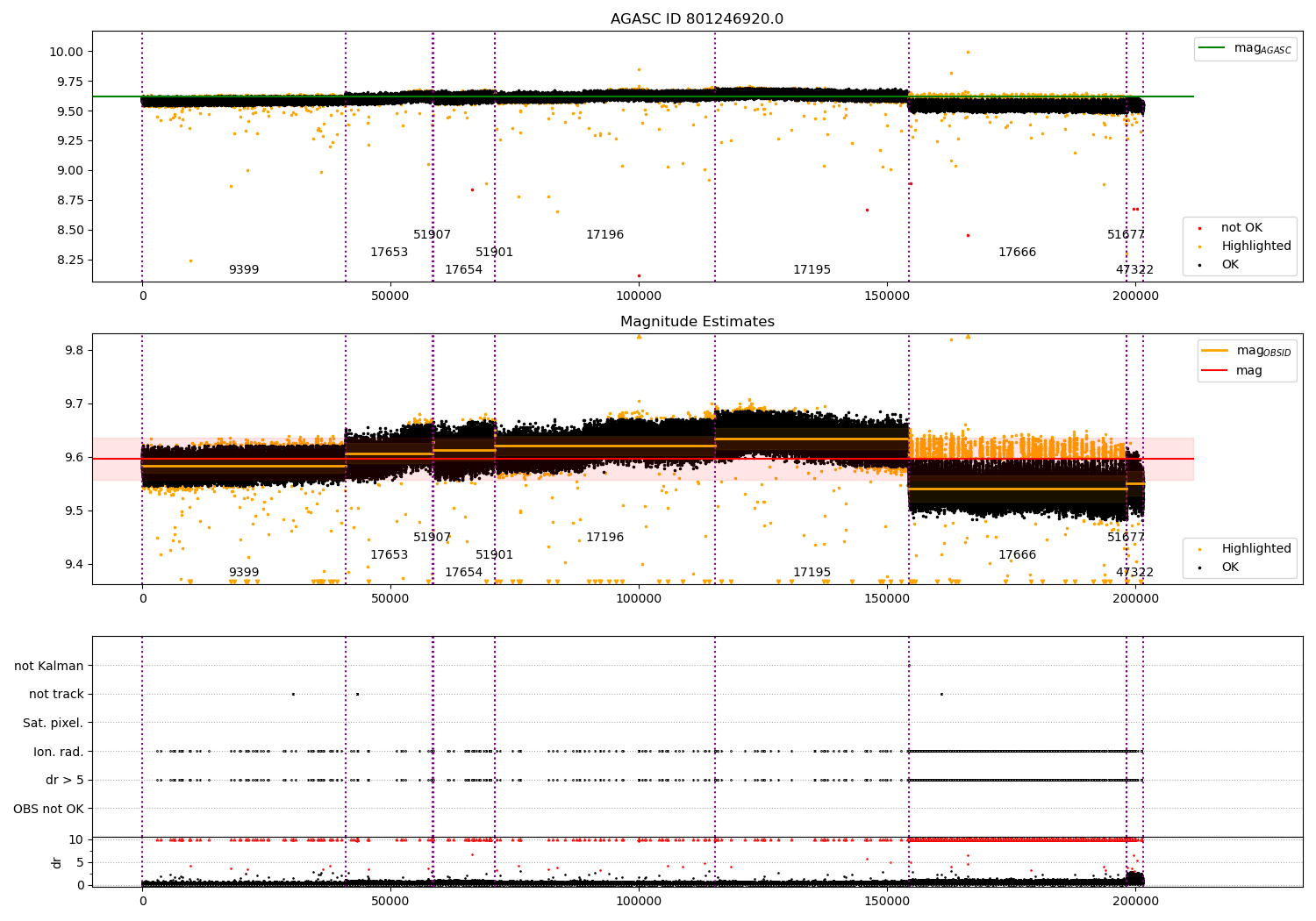Click the 'Ion. rad.' axis label
Screen dimensions: 1316x921
coord(59,752)
